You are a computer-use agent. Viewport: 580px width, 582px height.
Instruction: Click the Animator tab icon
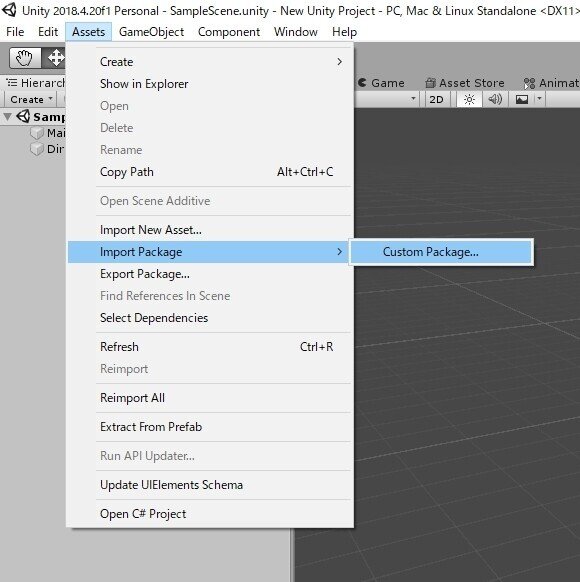click(529, 83)
